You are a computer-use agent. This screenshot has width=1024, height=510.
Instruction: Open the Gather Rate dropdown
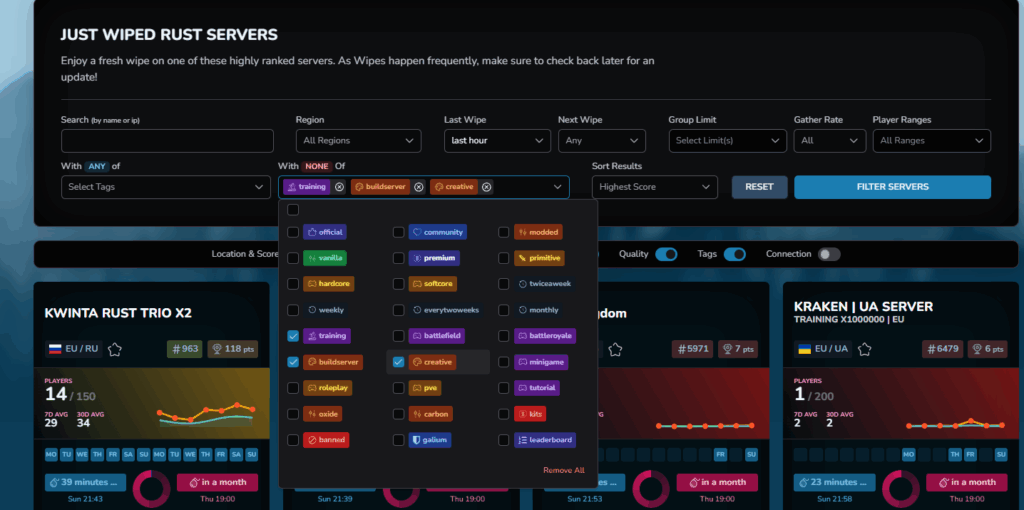[x=829, y=140]
